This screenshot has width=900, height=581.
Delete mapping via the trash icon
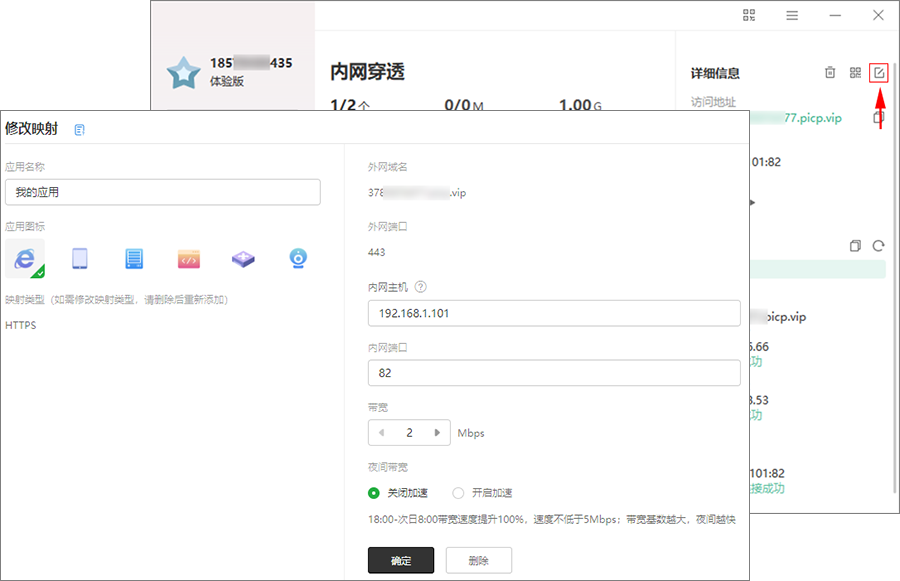click(x=830, y=73)
